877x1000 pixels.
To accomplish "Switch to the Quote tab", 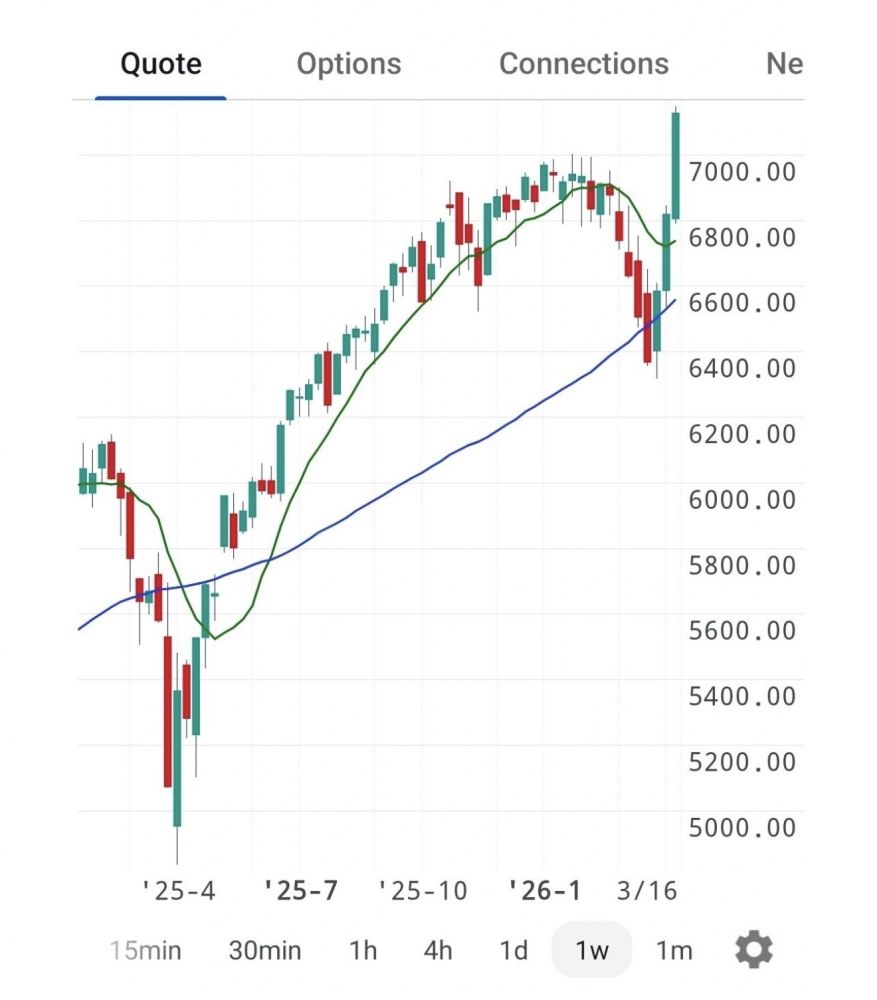I will point(161,64).
